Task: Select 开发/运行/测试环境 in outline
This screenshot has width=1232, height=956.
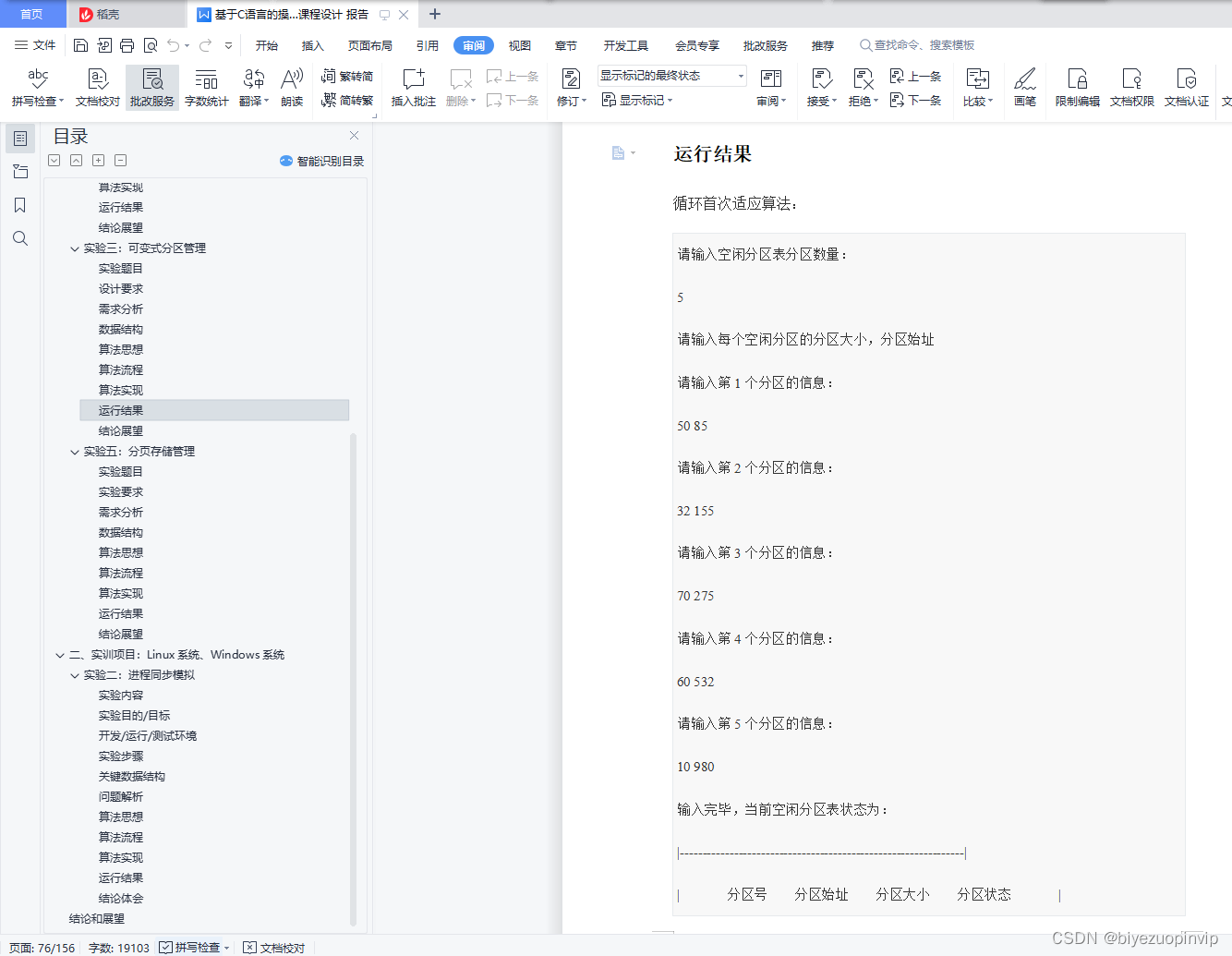Action: (148, 736)
